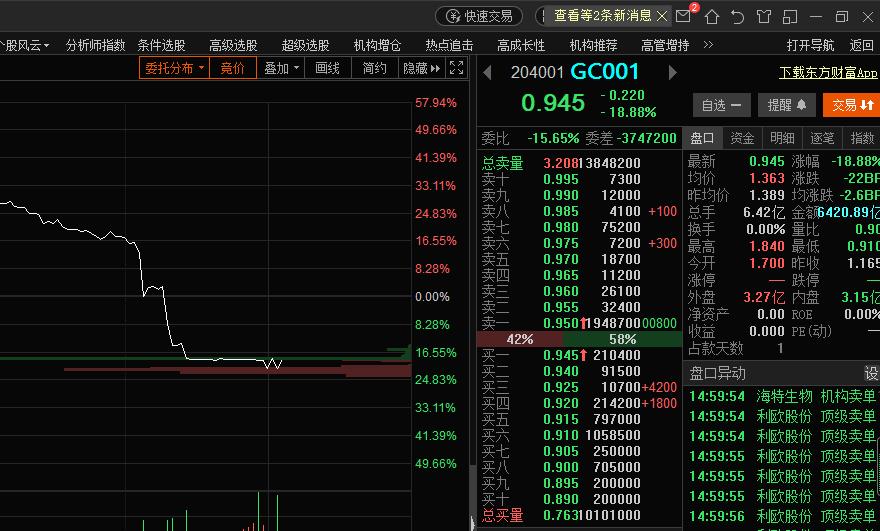
Task: Select 机构增仓 menu item
Action: click(x=377, y=45)
